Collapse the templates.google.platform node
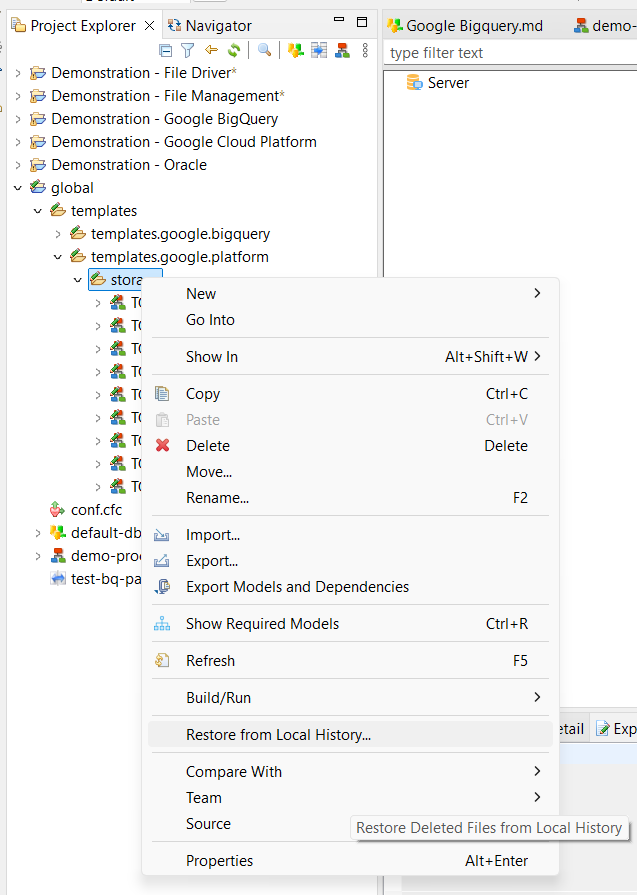 (58, 256)
